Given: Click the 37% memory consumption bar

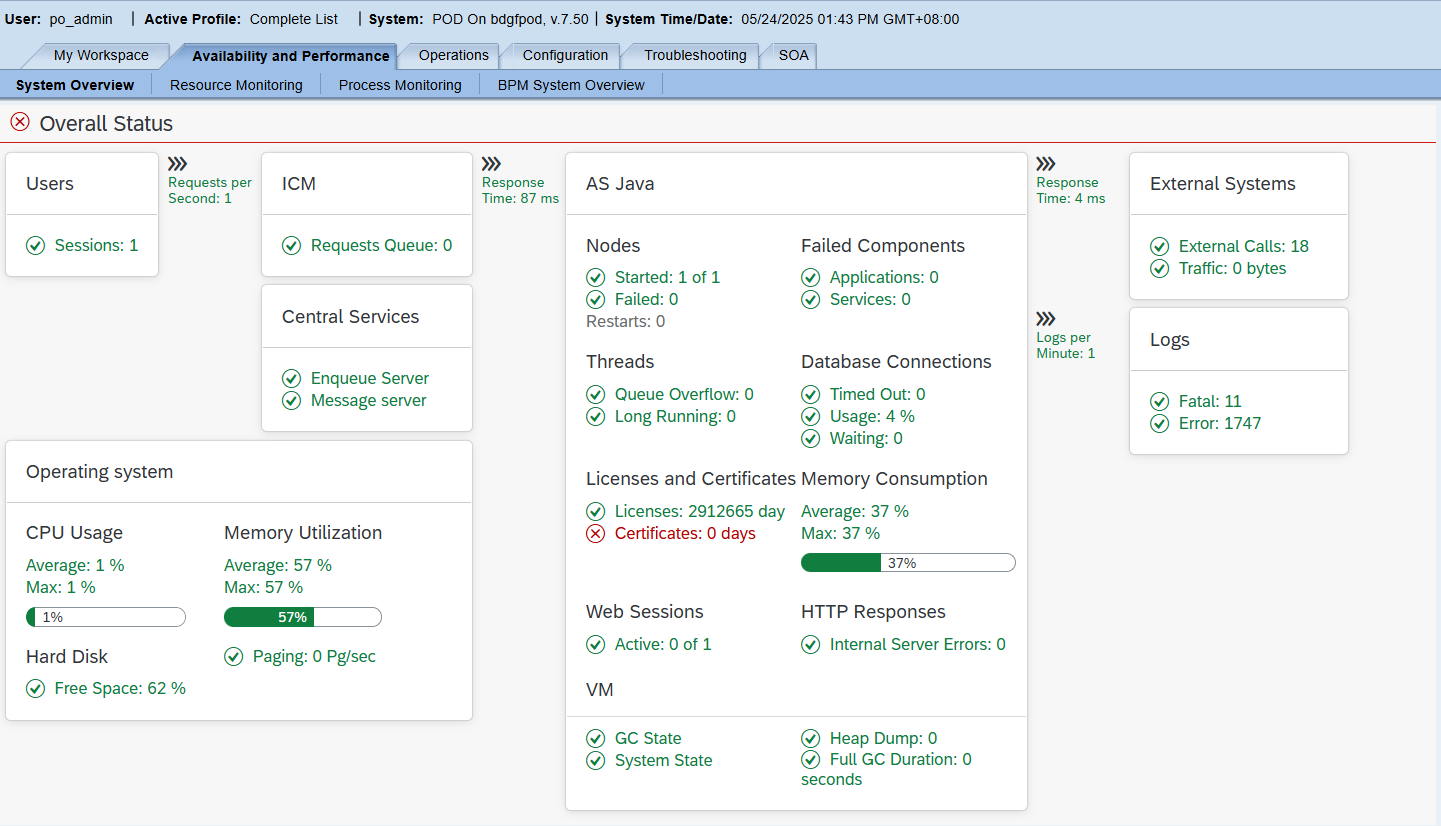Looking at the screenshot, I should [908, 562].
